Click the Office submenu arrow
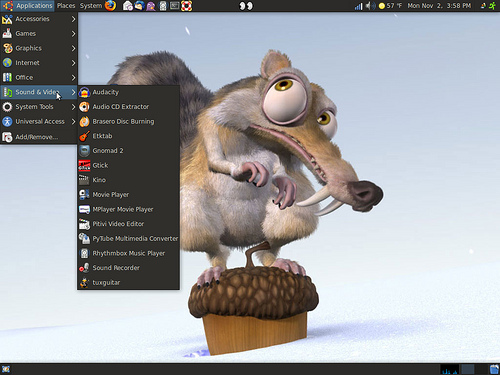The width and height of the screenshot is (500, 375). click(73, 77)
